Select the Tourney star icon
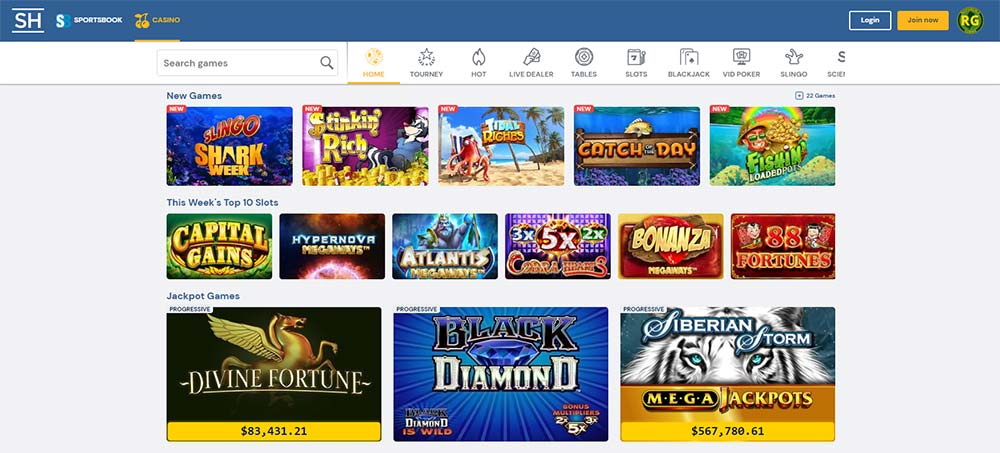The image size is (1000, 453). [x=427, y=57]
